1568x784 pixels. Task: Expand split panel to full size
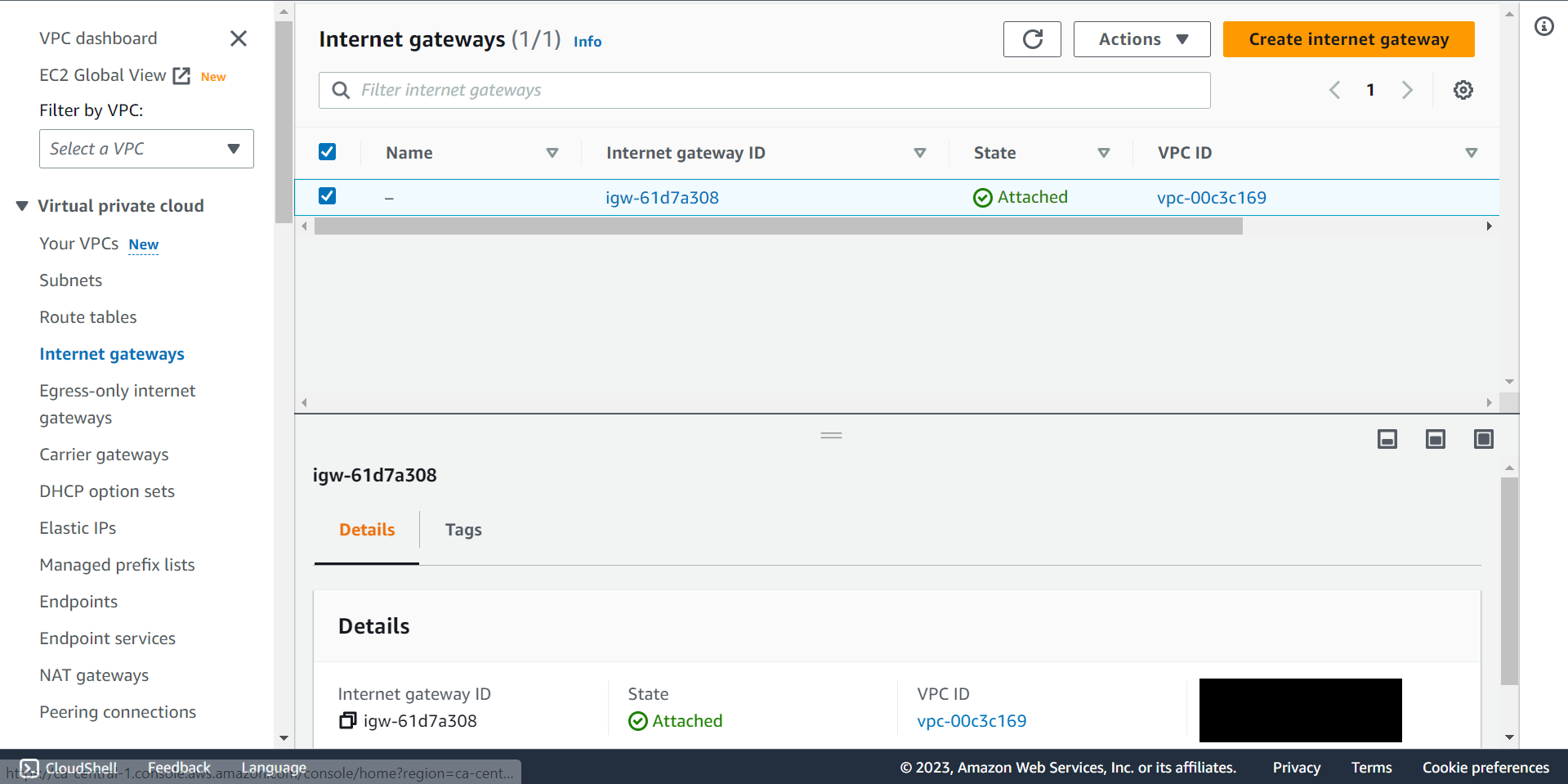coord(1484,439)
